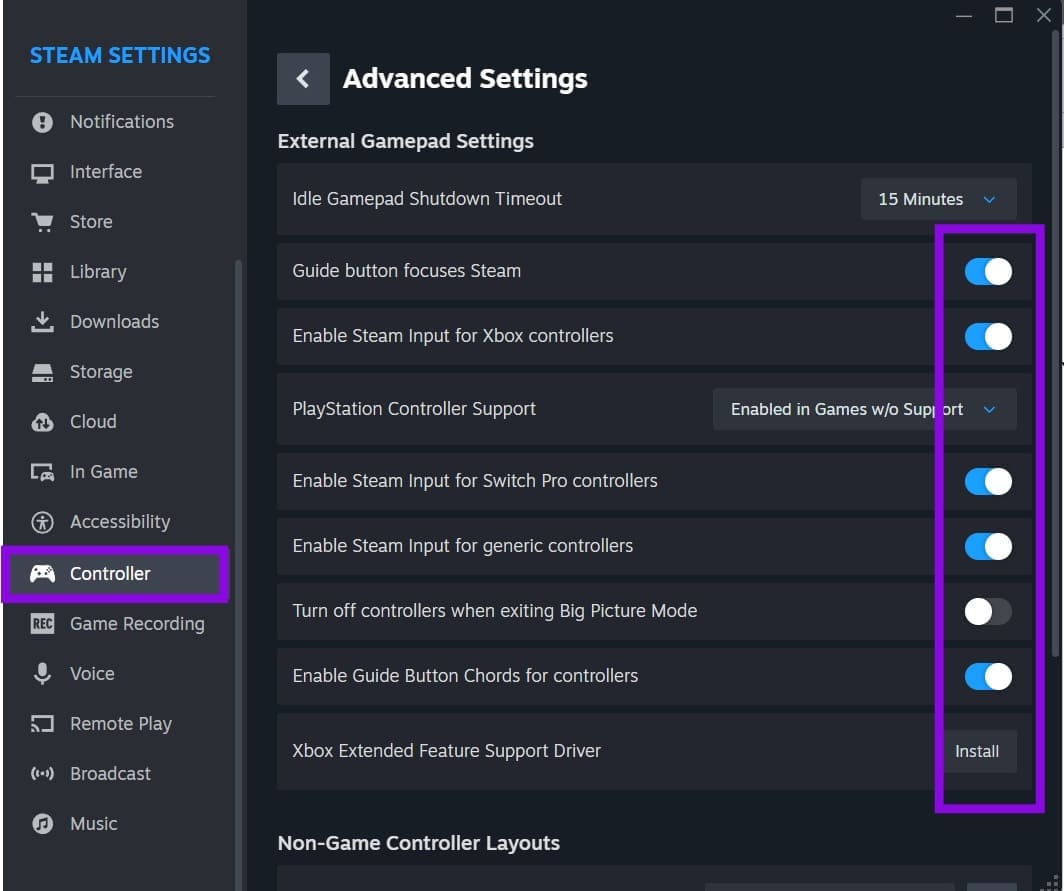Click the Controller gamepad icon
Viewport: 1064px width, 891px height.
point(42,574)
